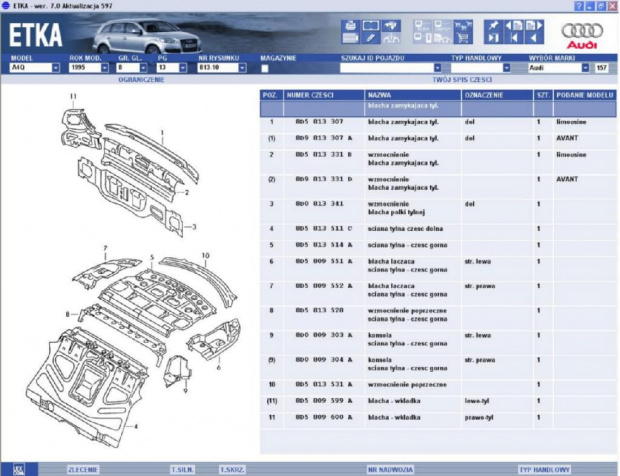
Task: Click the OGRANICZENIE link
Action: point(141,79)
